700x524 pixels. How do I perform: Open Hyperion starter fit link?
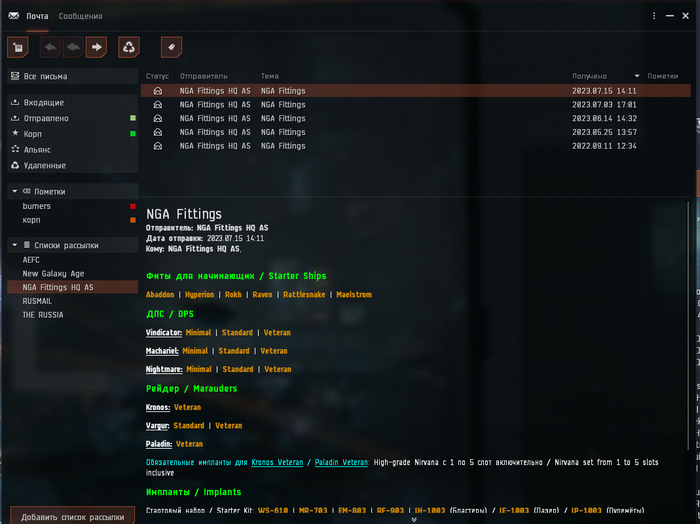pos(200,295)
